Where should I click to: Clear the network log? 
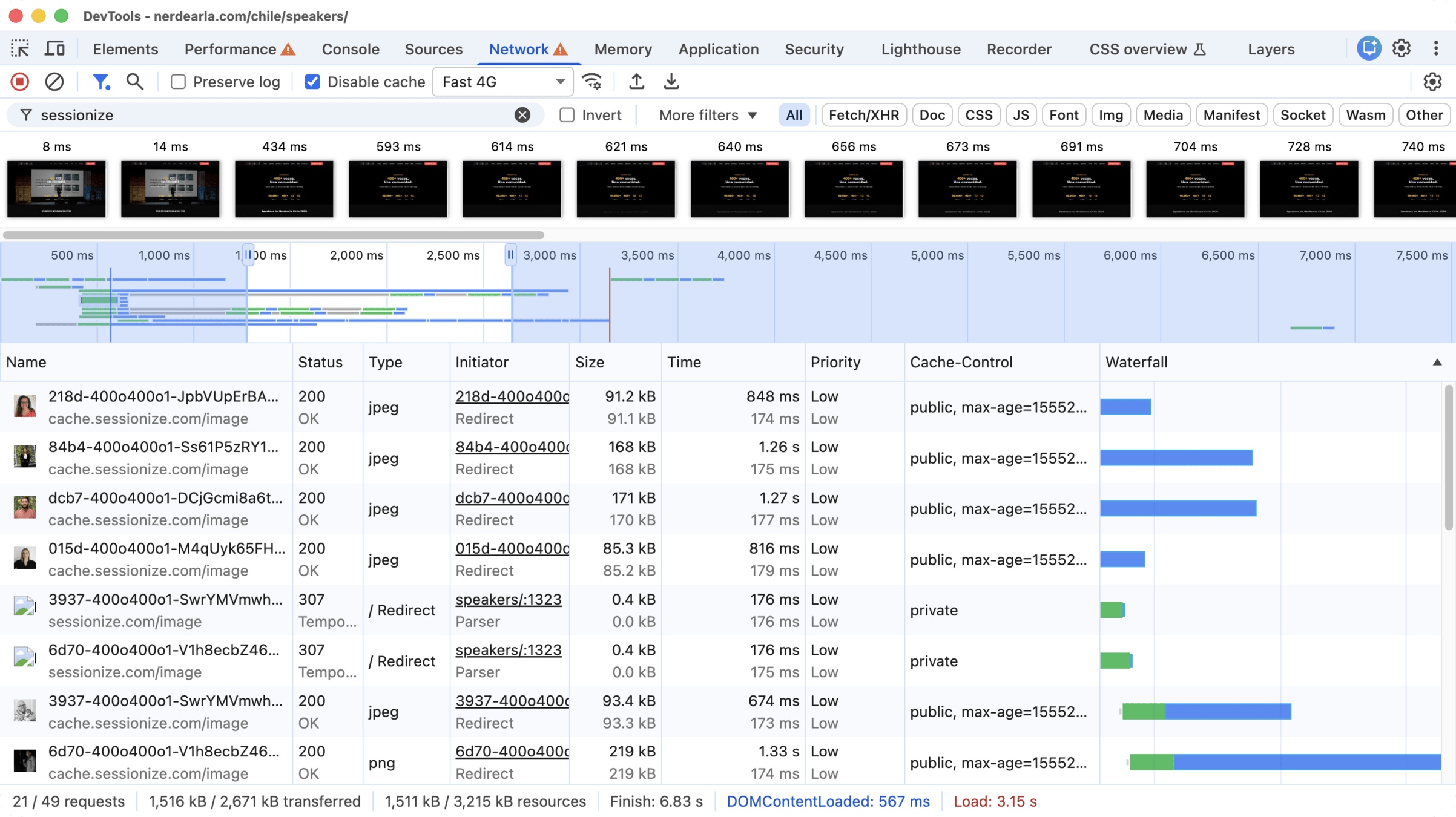(54, 82)
